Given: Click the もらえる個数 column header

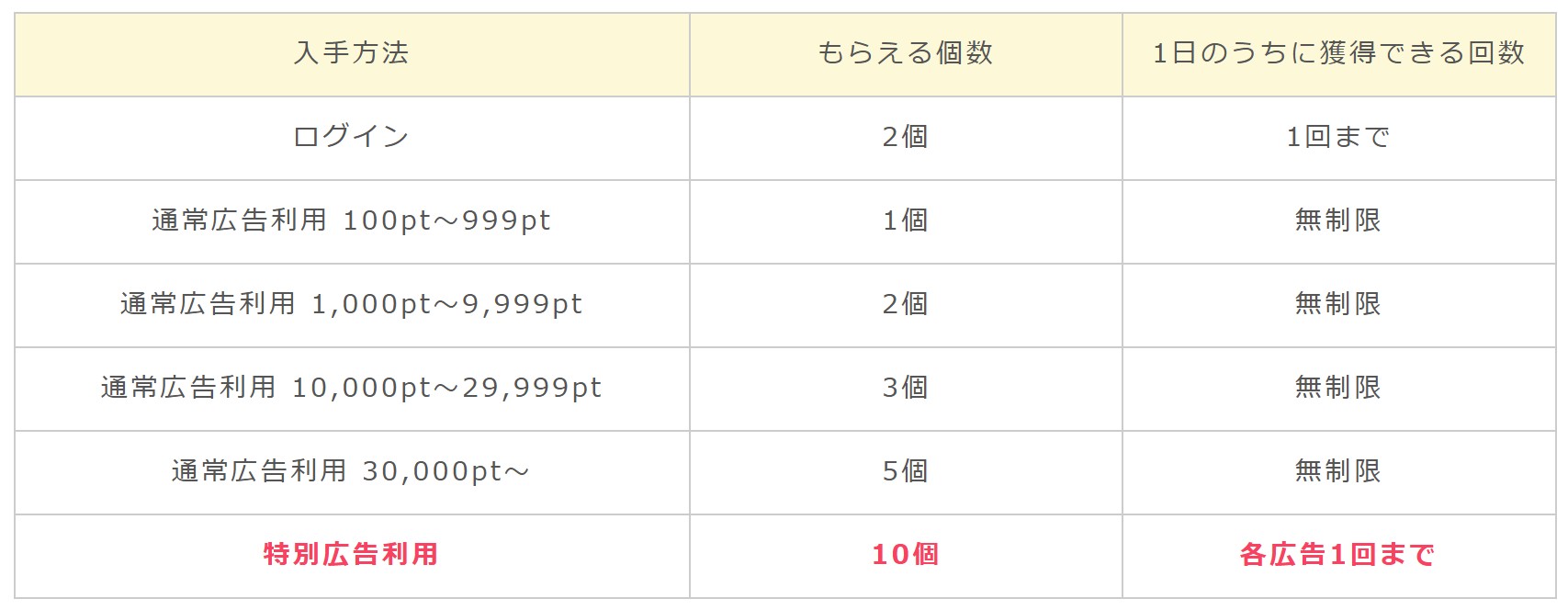Looking at the screenshot, I should (x=905, y=53).
